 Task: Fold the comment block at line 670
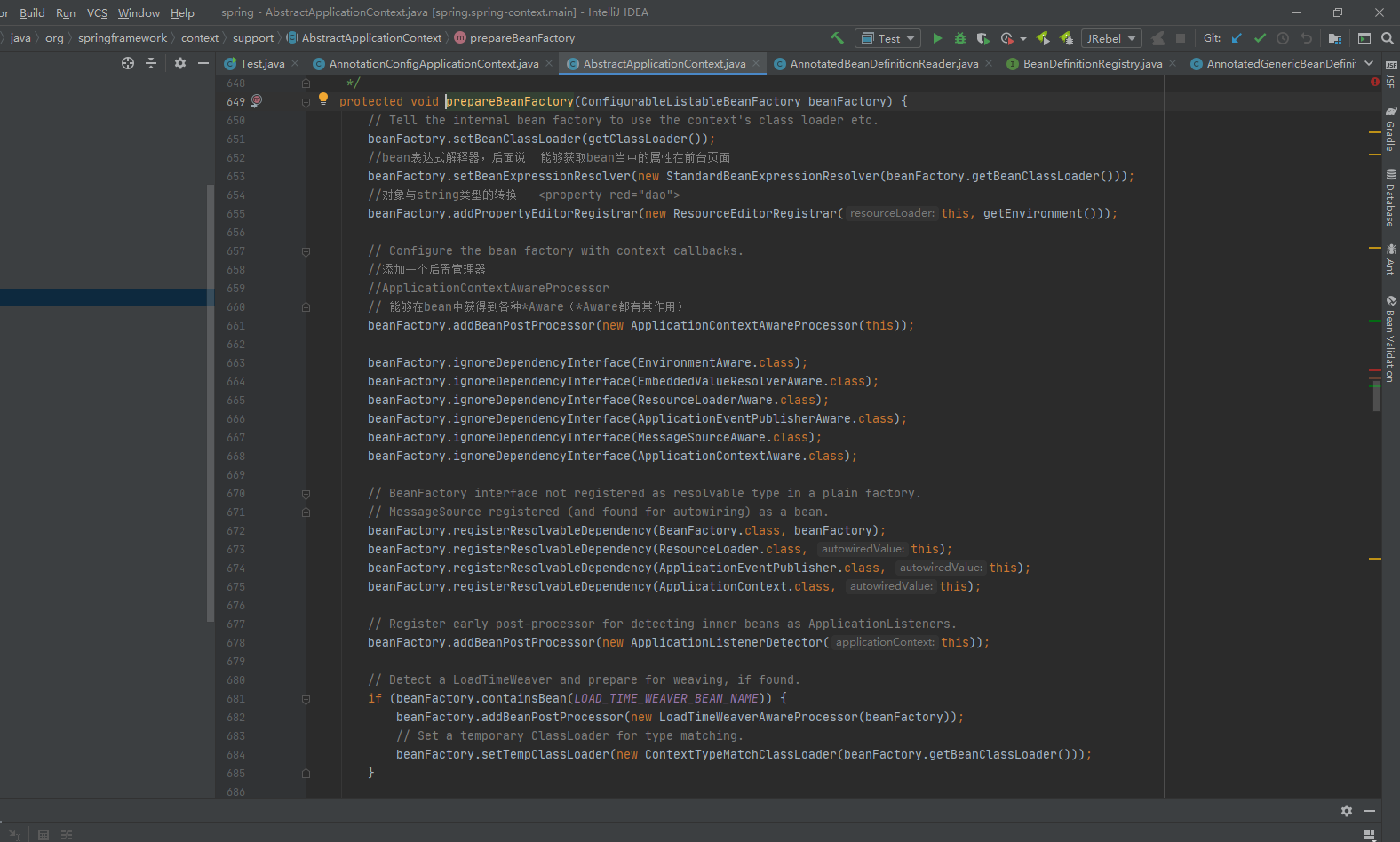(306, 494)
